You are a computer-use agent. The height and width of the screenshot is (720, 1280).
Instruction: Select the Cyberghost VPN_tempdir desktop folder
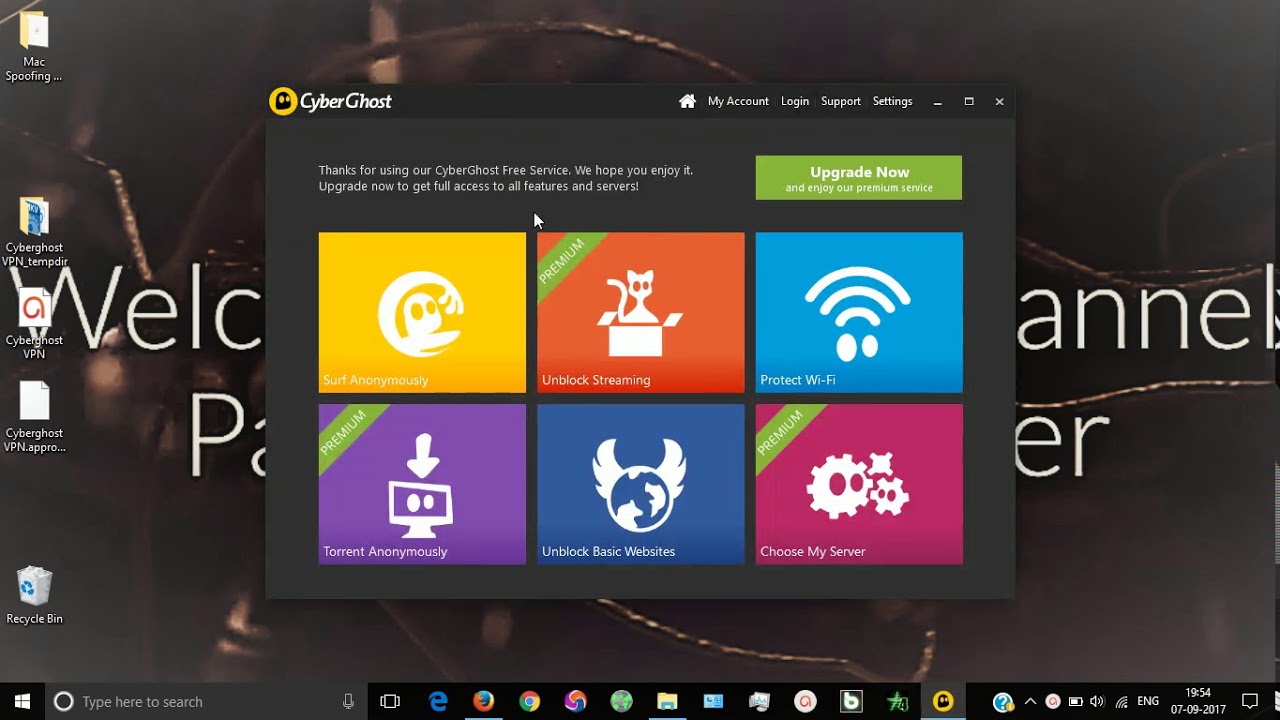point(34,232)
